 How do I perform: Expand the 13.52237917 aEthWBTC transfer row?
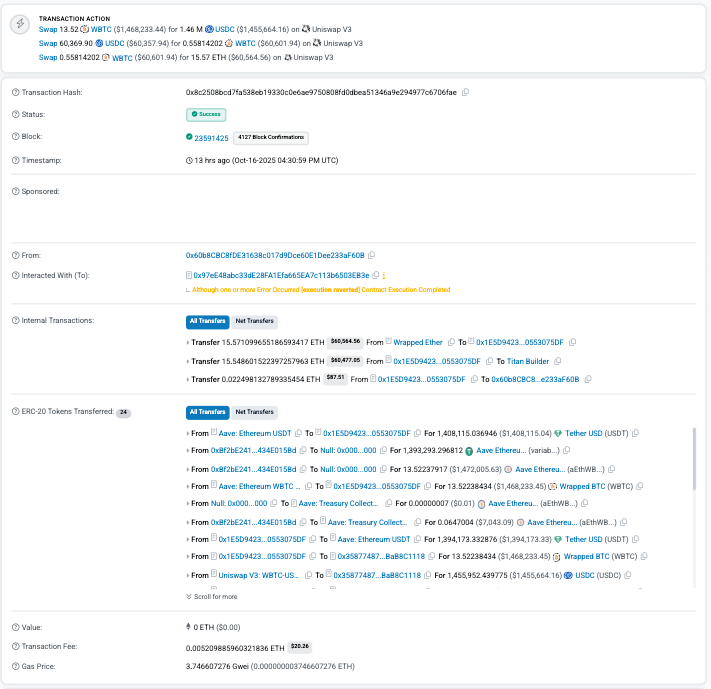click(188, 469)
